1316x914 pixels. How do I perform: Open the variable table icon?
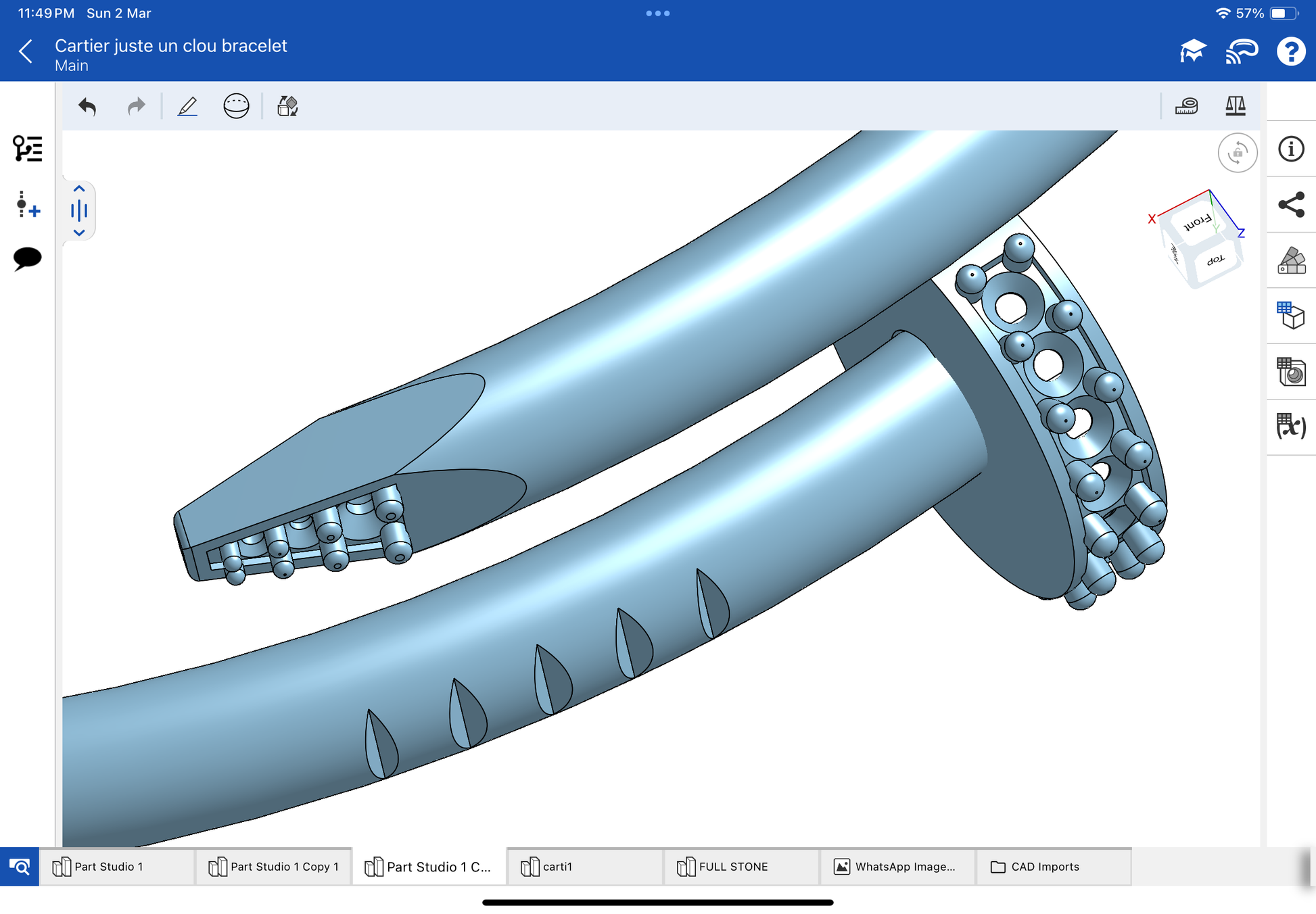point(1290,426)
